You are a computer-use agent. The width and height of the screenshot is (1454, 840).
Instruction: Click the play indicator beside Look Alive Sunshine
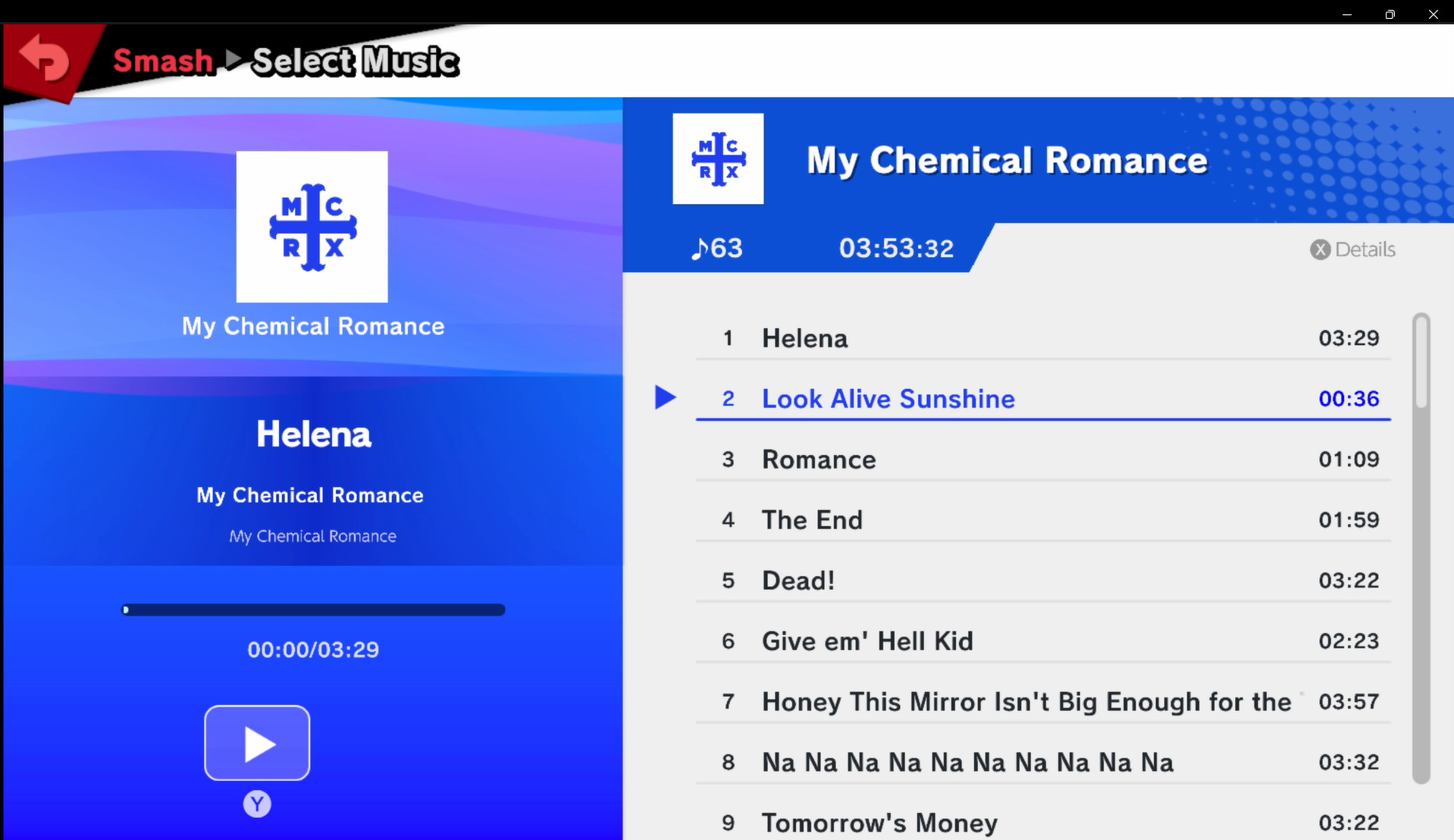coord(665,397)
